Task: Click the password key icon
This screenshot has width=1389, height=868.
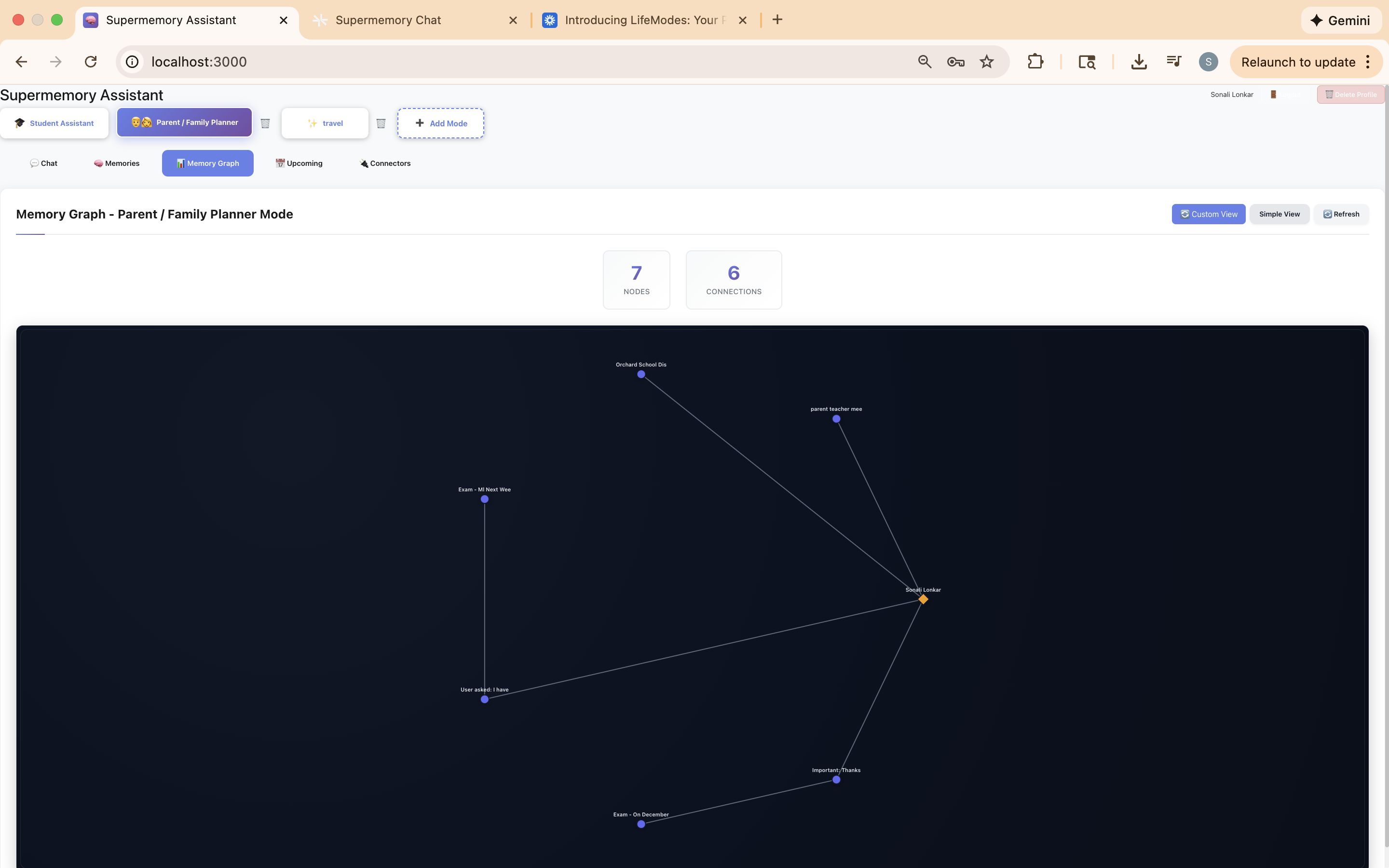Action: 955,61
